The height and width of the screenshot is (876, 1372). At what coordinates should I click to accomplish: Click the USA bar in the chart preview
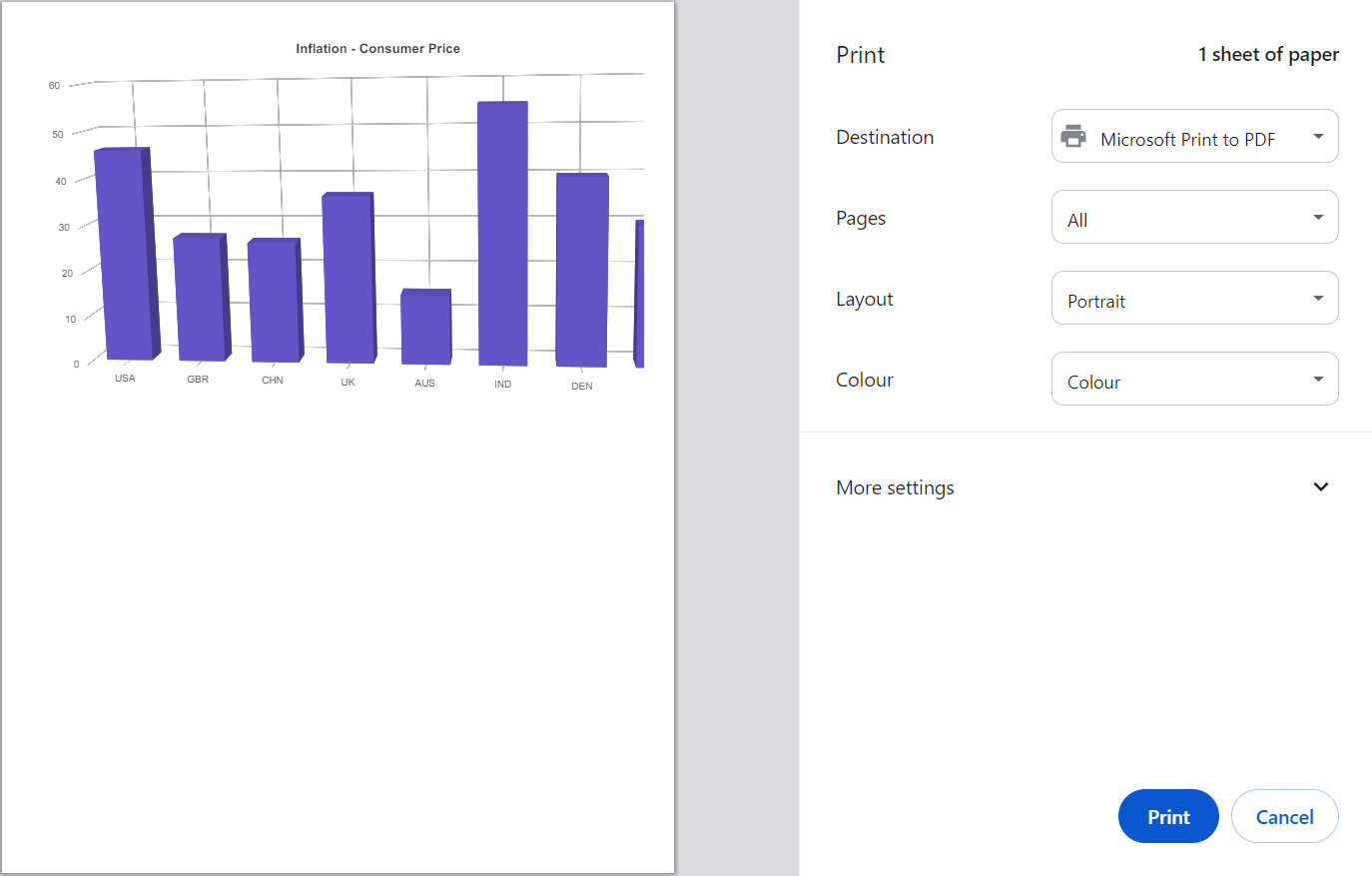pos(127,254)
